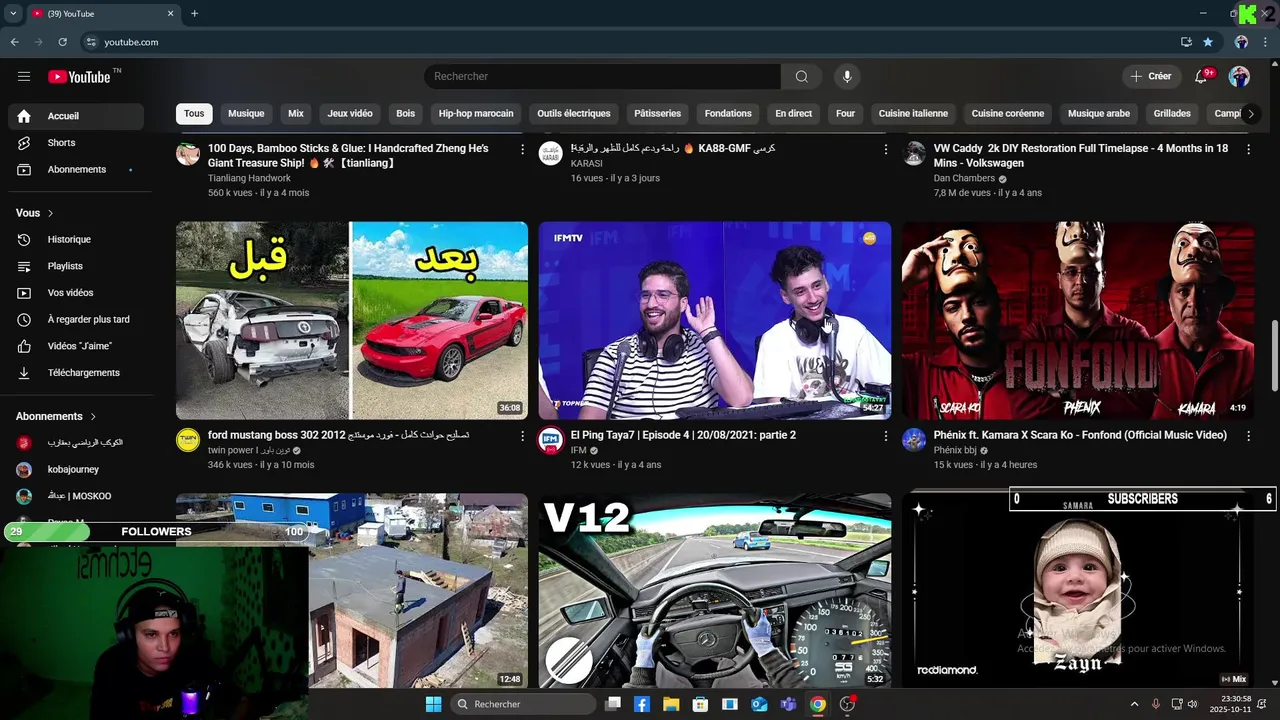Open the YouTube hamburger guide menu
The image size is (1280, 720).
[x=24, y=77]
